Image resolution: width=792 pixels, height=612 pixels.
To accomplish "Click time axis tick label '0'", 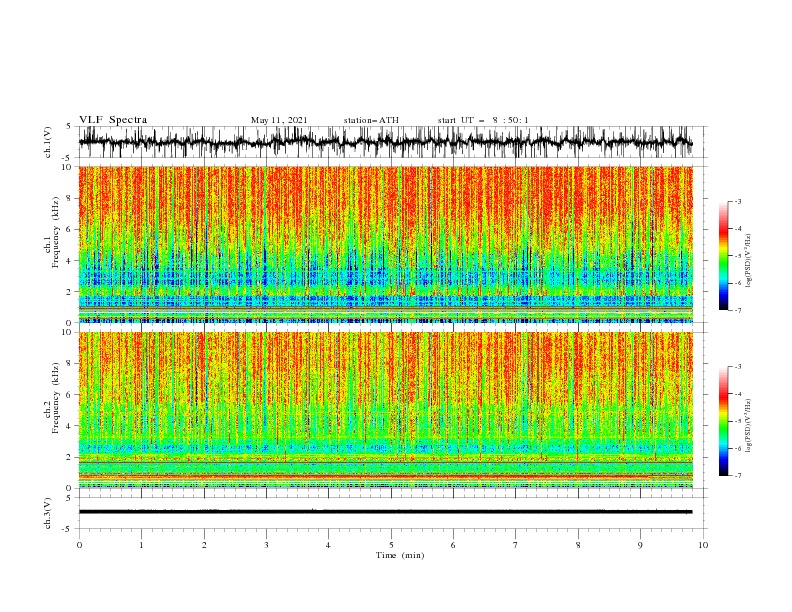I will 79,545.
